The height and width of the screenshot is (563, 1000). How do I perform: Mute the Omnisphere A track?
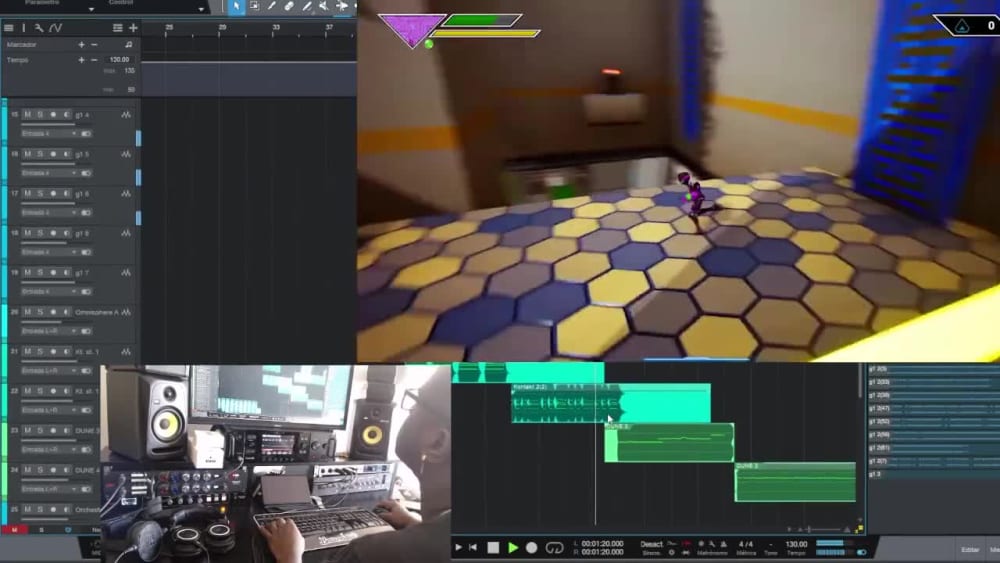click(27, 312)
